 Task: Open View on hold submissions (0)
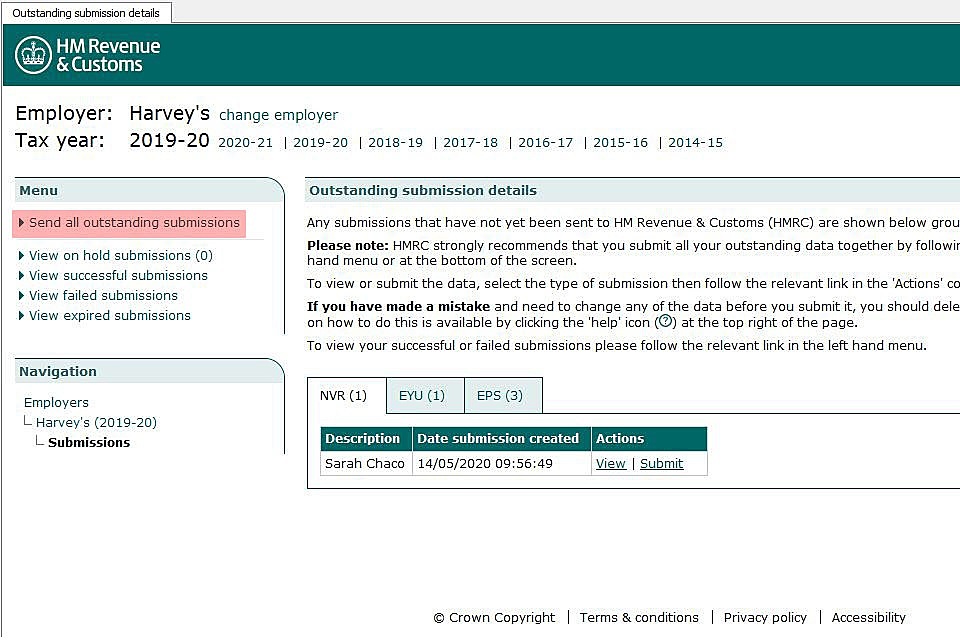120,256
